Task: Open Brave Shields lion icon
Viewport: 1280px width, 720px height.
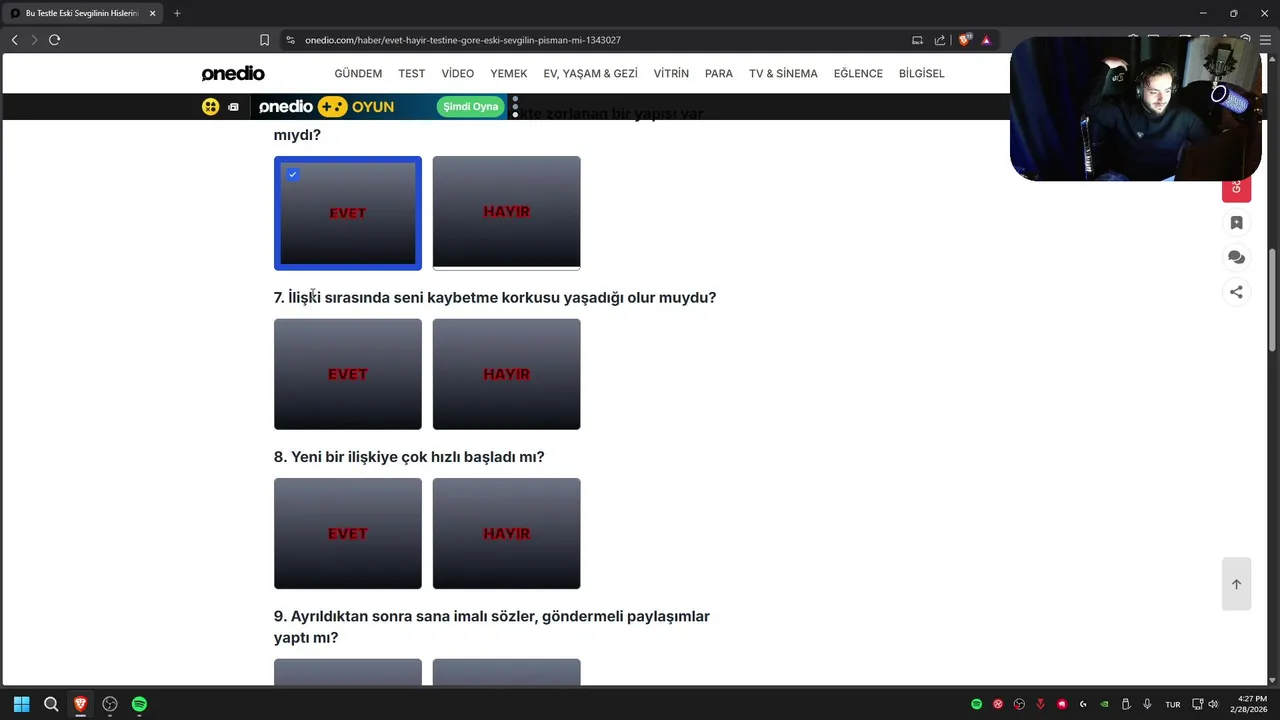Action: 964,40
